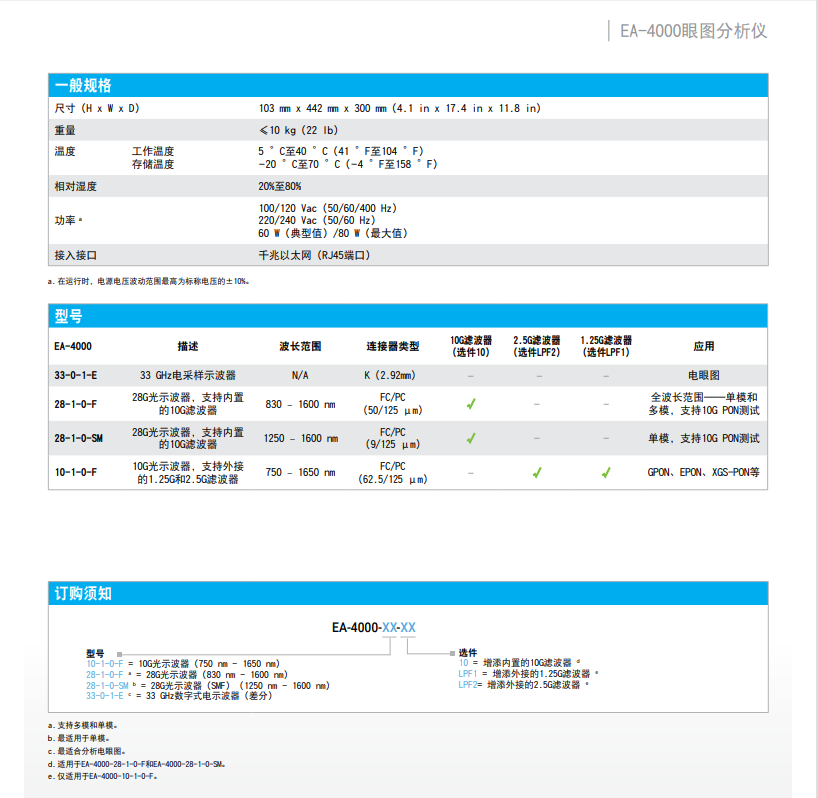Click the blue LPF2 option code
Viewport: 818px width, 798px height.
point(469,685)
